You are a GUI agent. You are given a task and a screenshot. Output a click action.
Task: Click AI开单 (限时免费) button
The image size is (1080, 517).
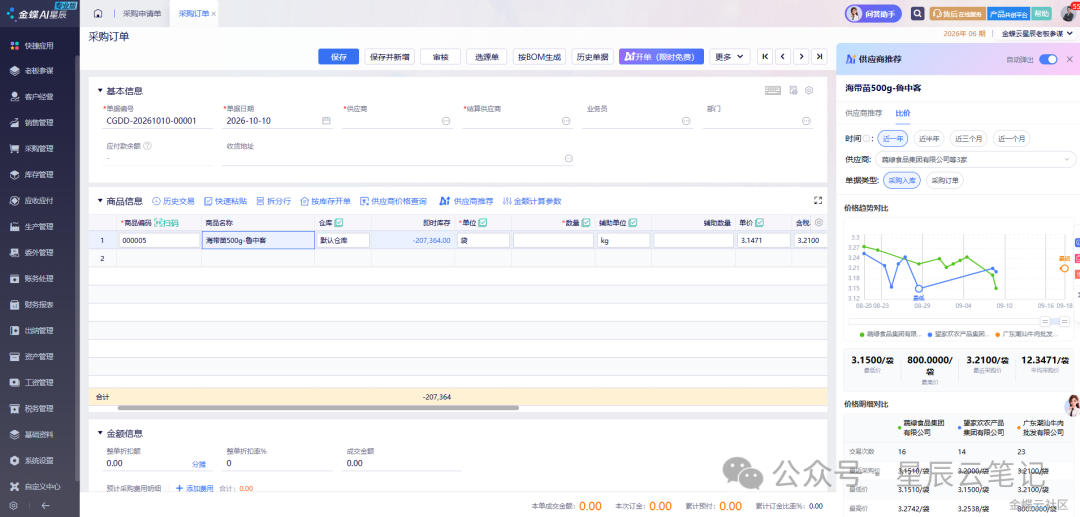click(661, 57)
